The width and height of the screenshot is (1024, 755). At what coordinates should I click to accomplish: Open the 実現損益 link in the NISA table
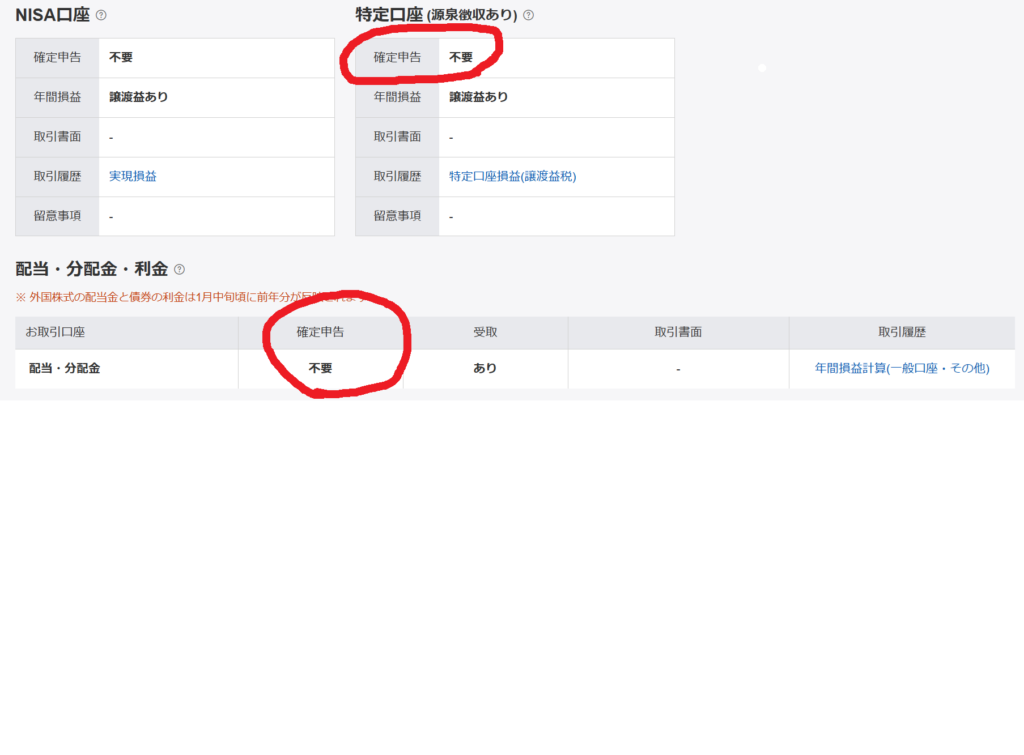(133, 176)
